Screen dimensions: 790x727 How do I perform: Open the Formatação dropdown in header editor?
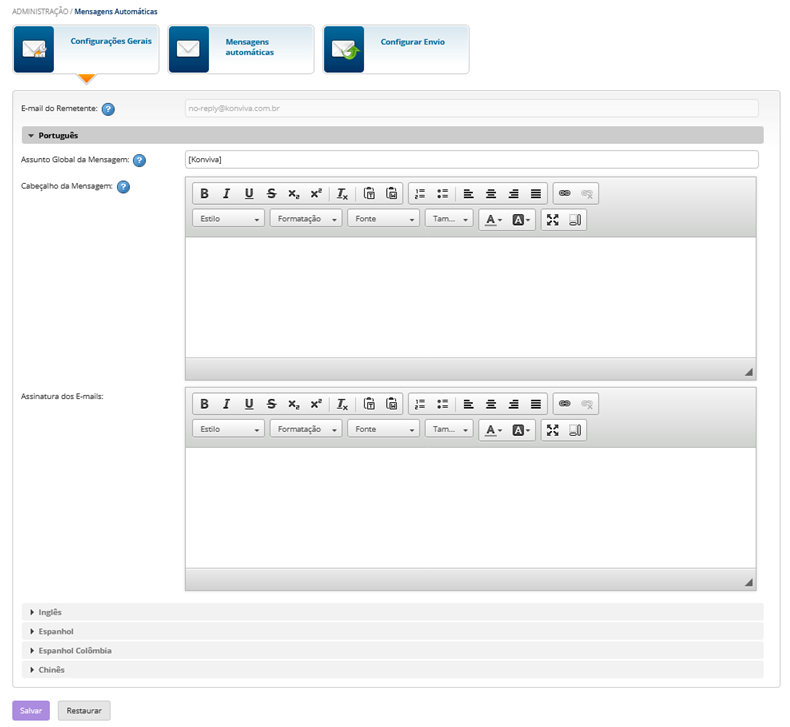click(306, 219)
